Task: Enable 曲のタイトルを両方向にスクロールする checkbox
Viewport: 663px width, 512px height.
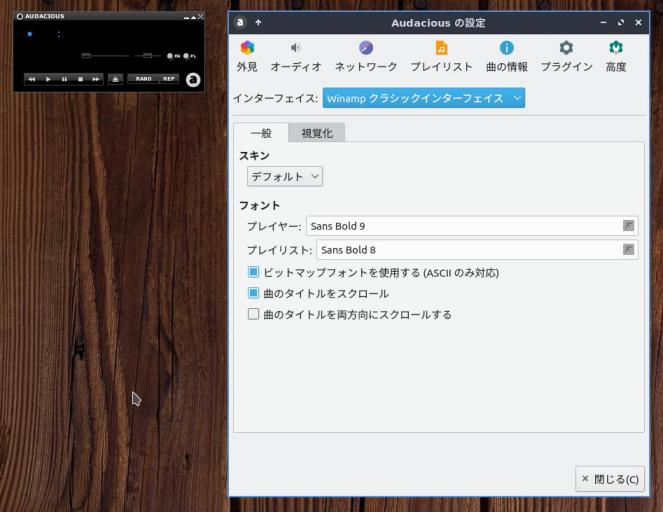Action: click(253, 314)
